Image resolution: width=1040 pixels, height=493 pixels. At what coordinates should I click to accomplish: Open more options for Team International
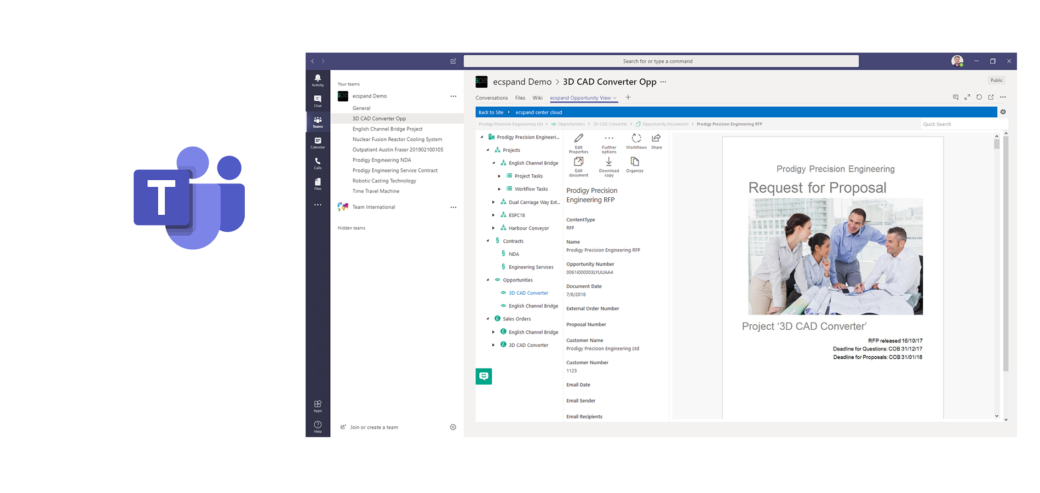(x=454, y=207)
